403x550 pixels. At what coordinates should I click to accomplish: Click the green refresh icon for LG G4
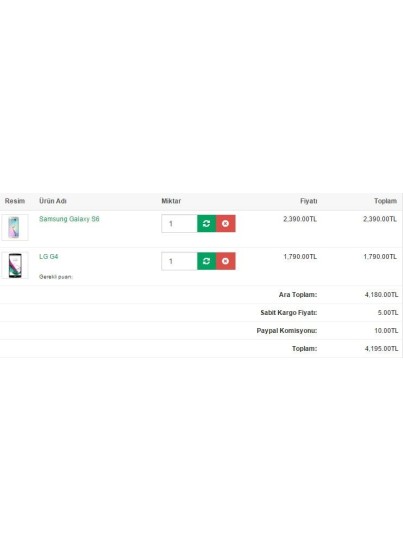pyautogui.click(x=207, y=261)
